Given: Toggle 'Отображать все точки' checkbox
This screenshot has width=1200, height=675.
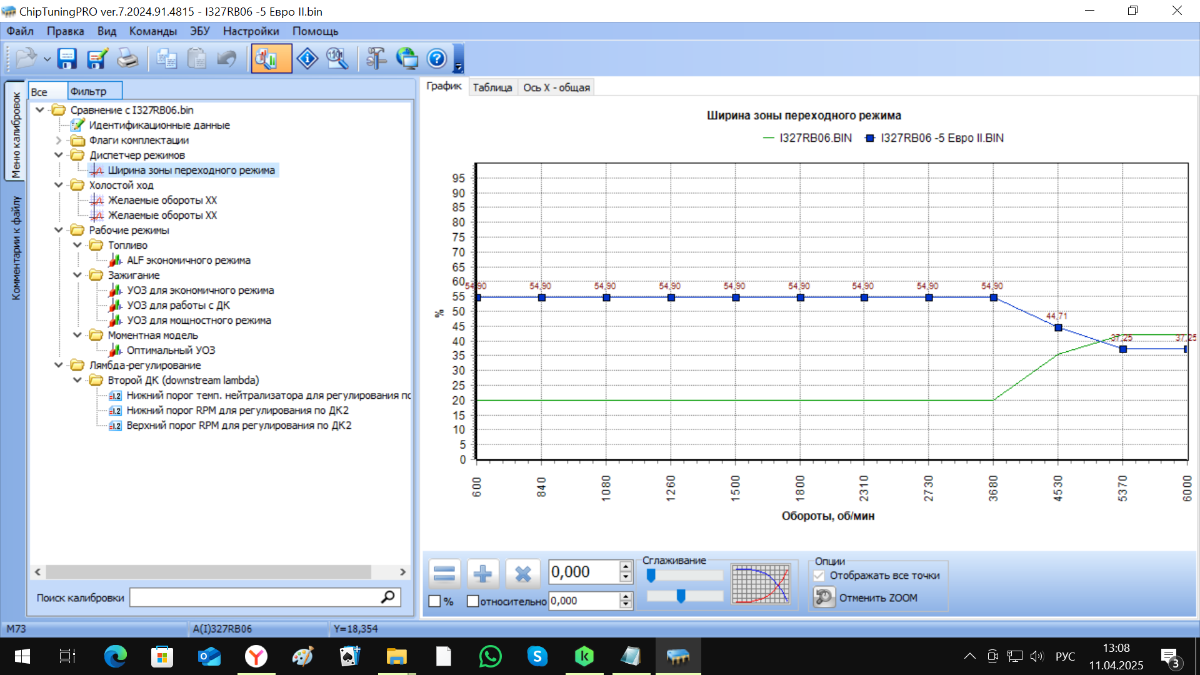Looking at the screenshot, I should coord(820,575).
